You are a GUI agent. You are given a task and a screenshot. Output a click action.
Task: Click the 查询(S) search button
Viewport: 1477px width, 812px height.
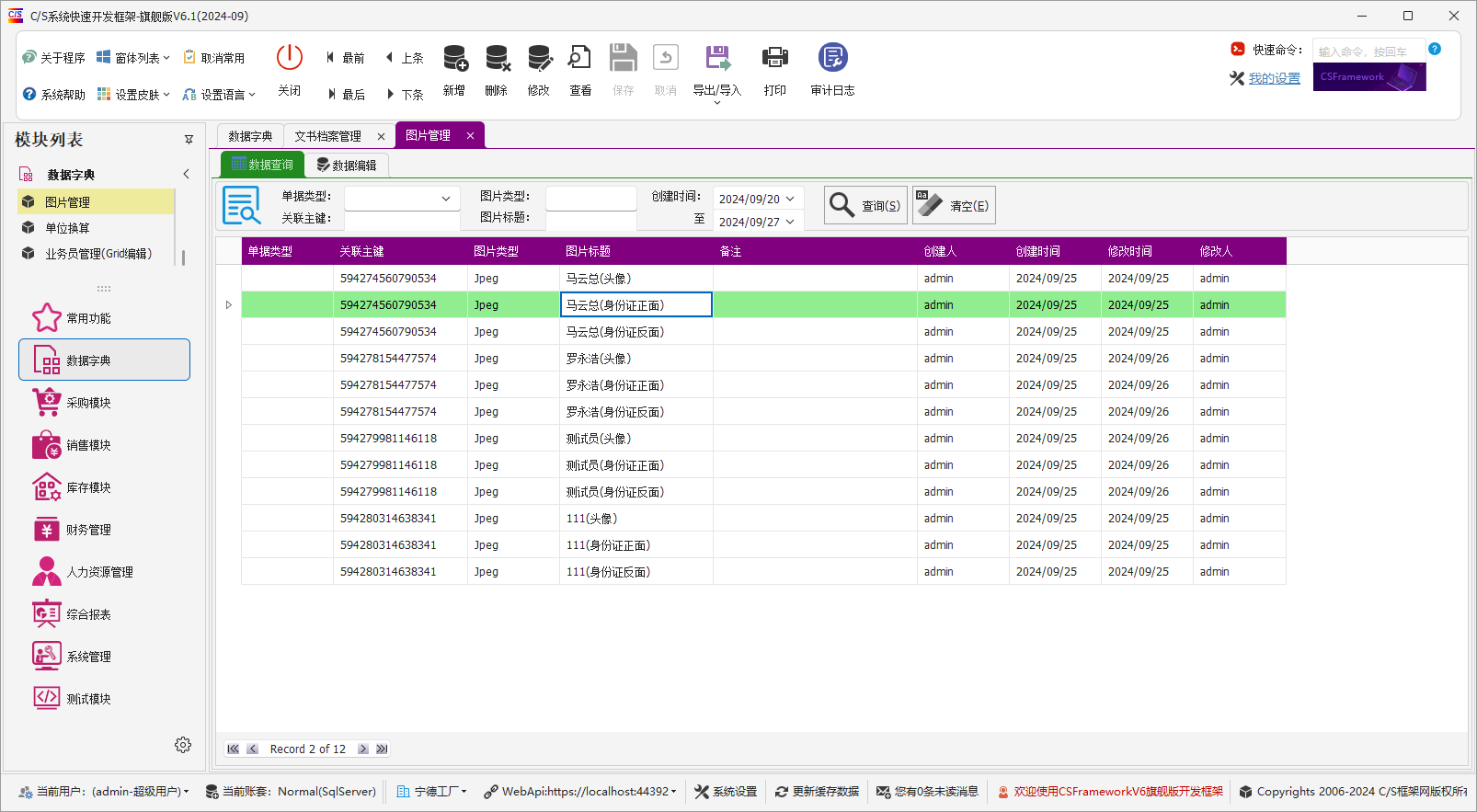click(x=865, y=205)
